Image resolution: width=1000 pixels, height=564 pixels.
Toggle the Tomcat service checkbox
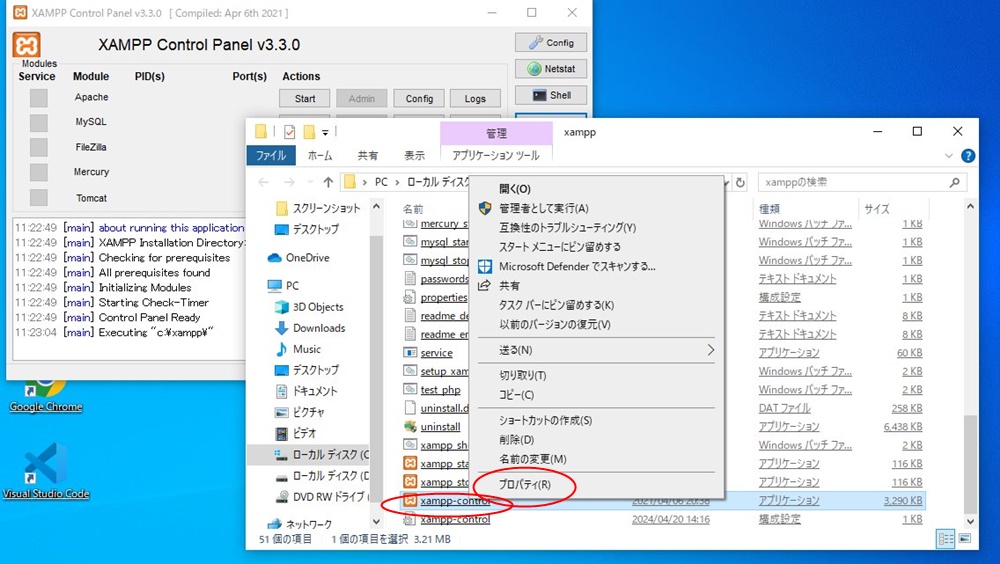tap(39, 197)
